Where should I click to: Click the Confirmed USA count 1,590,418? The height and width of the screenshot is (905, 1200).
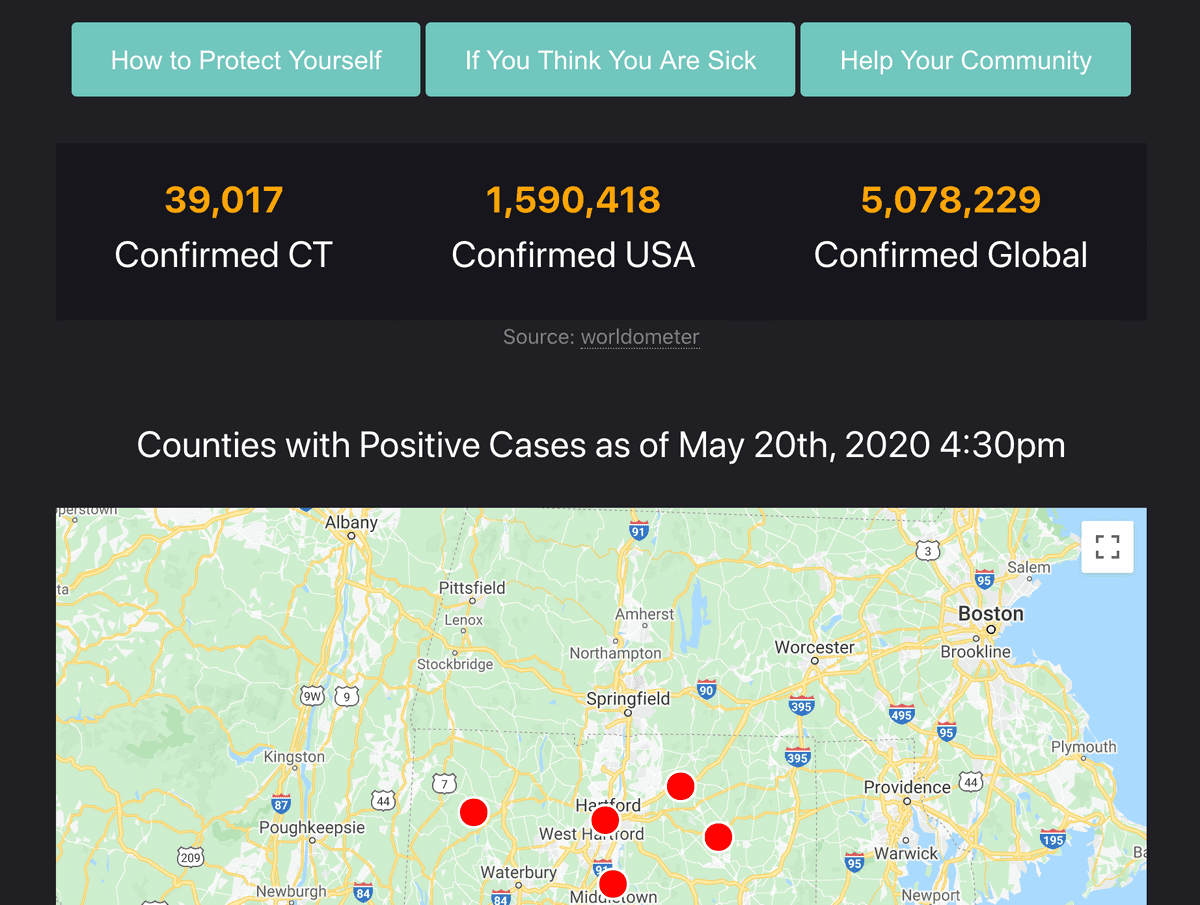click(573, 200)
